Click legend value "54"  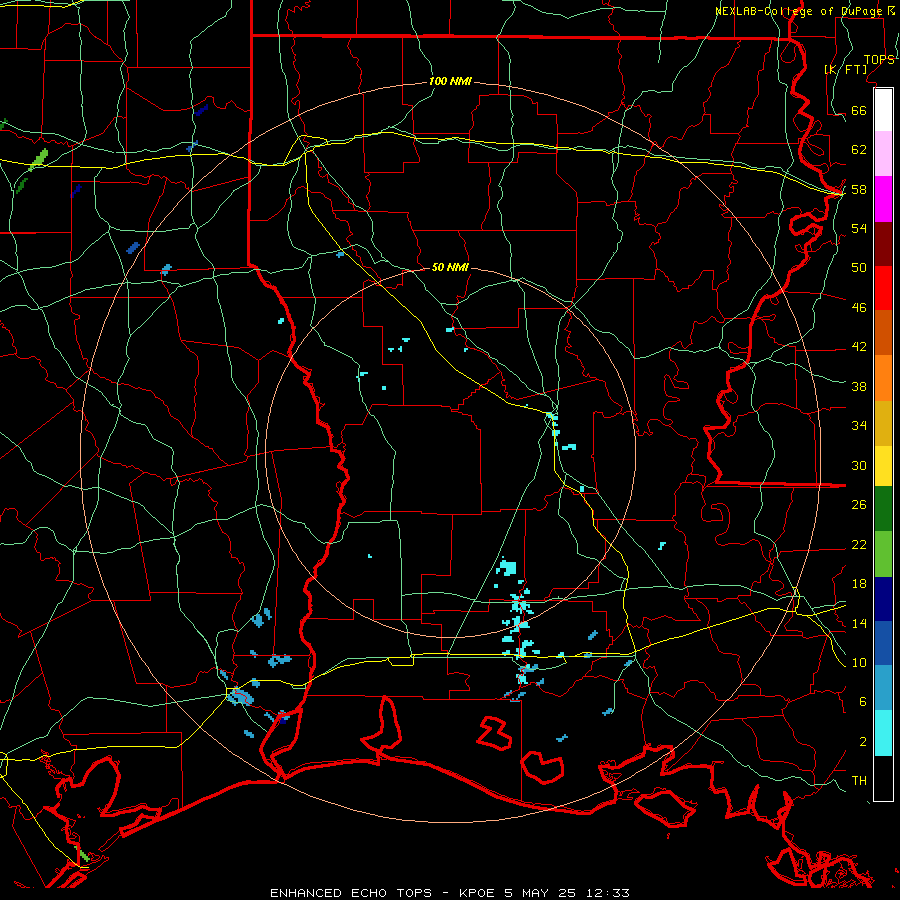point(859,228)
